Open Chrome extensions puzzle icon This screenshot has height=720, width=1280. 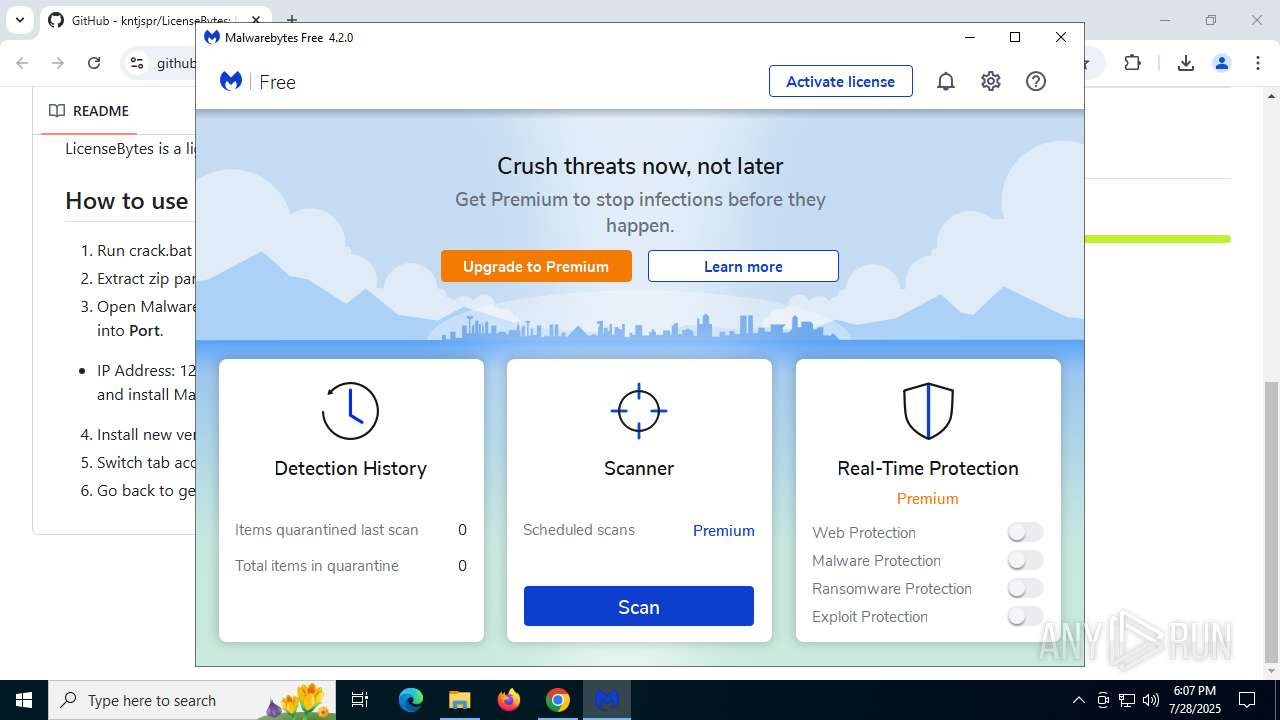(x=1132, y=63)
